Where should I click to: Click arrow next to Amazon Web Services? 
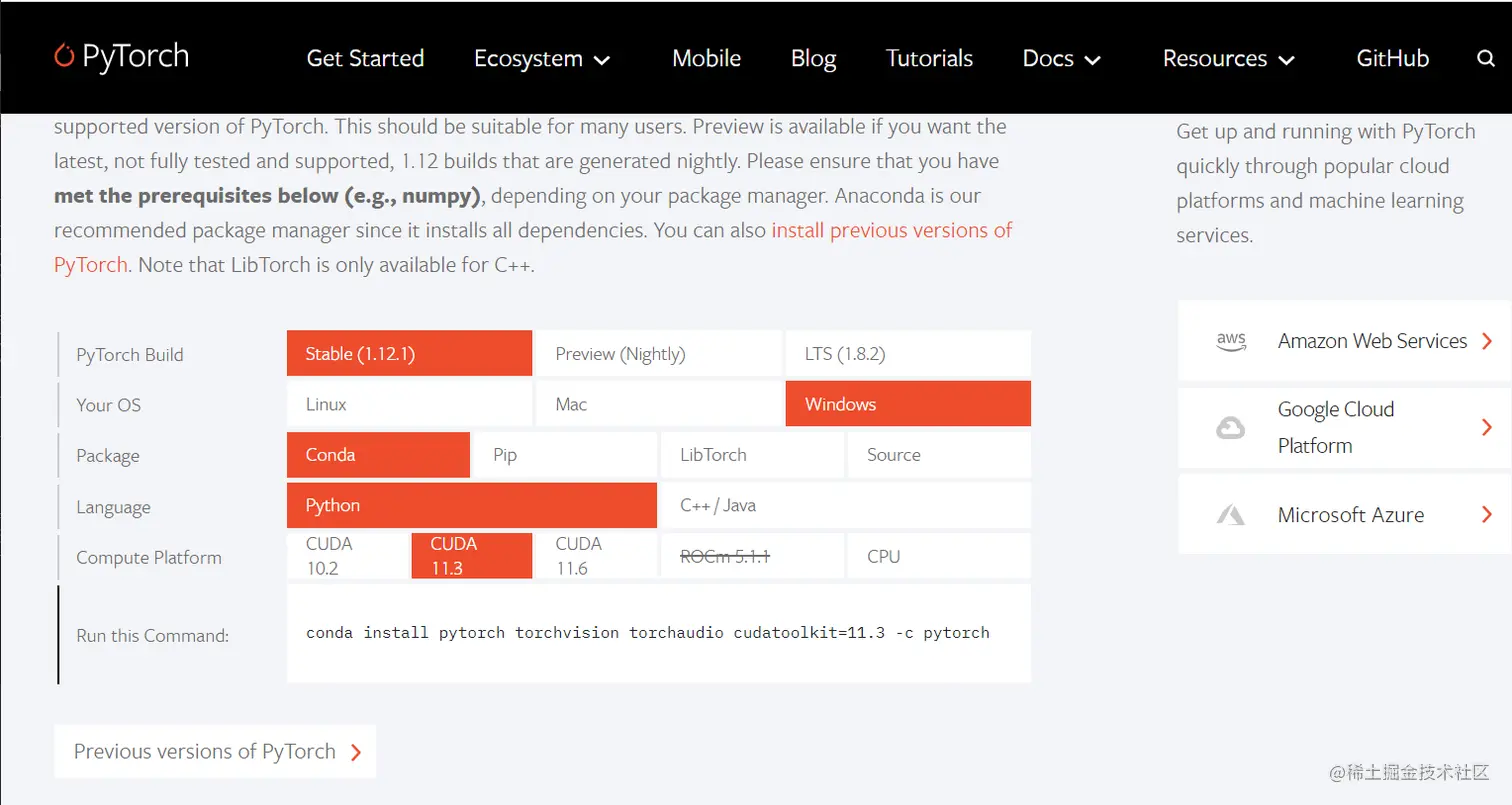[x=1487, y=341]
